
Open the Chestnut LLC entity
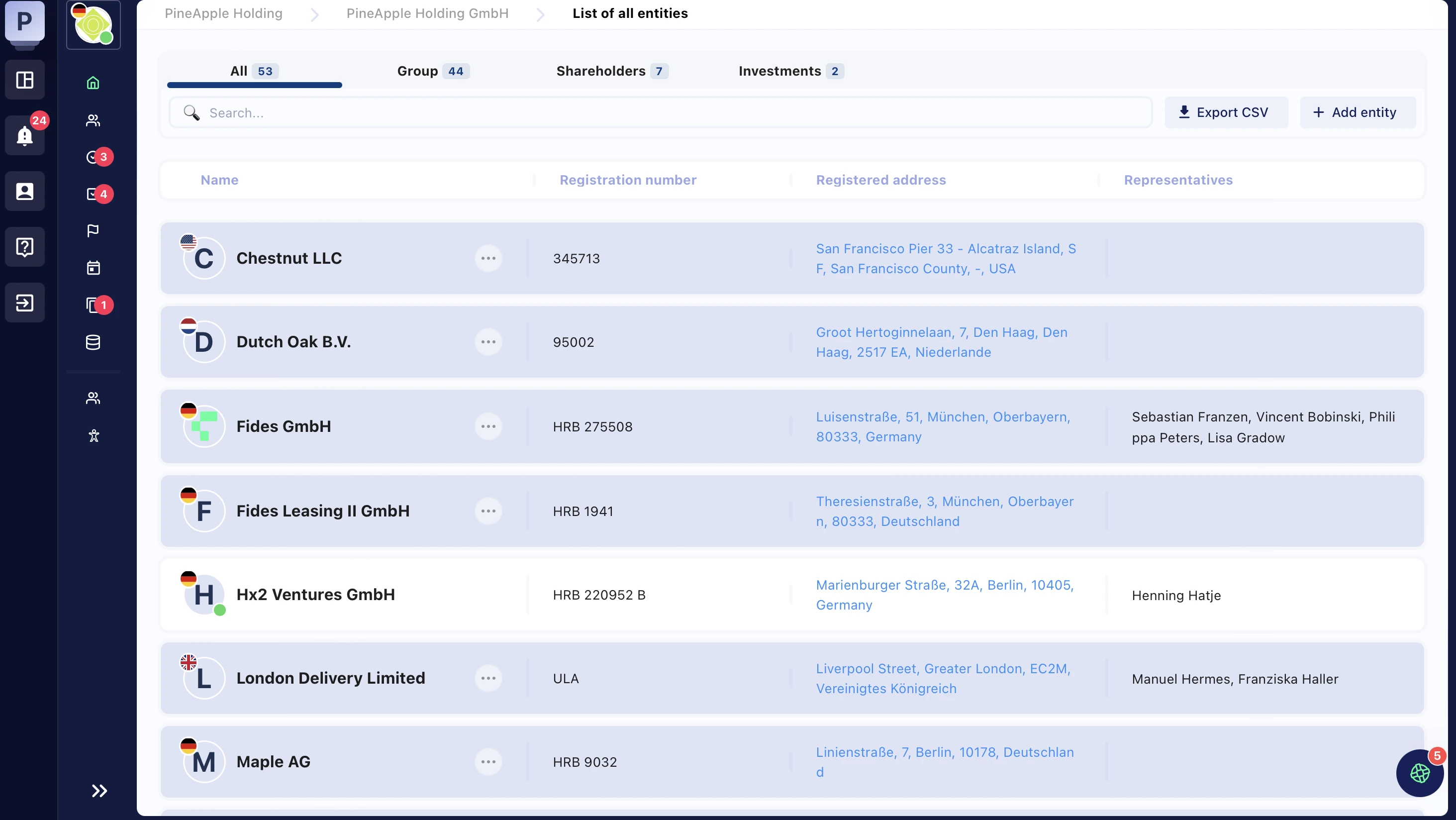(289, 258)
